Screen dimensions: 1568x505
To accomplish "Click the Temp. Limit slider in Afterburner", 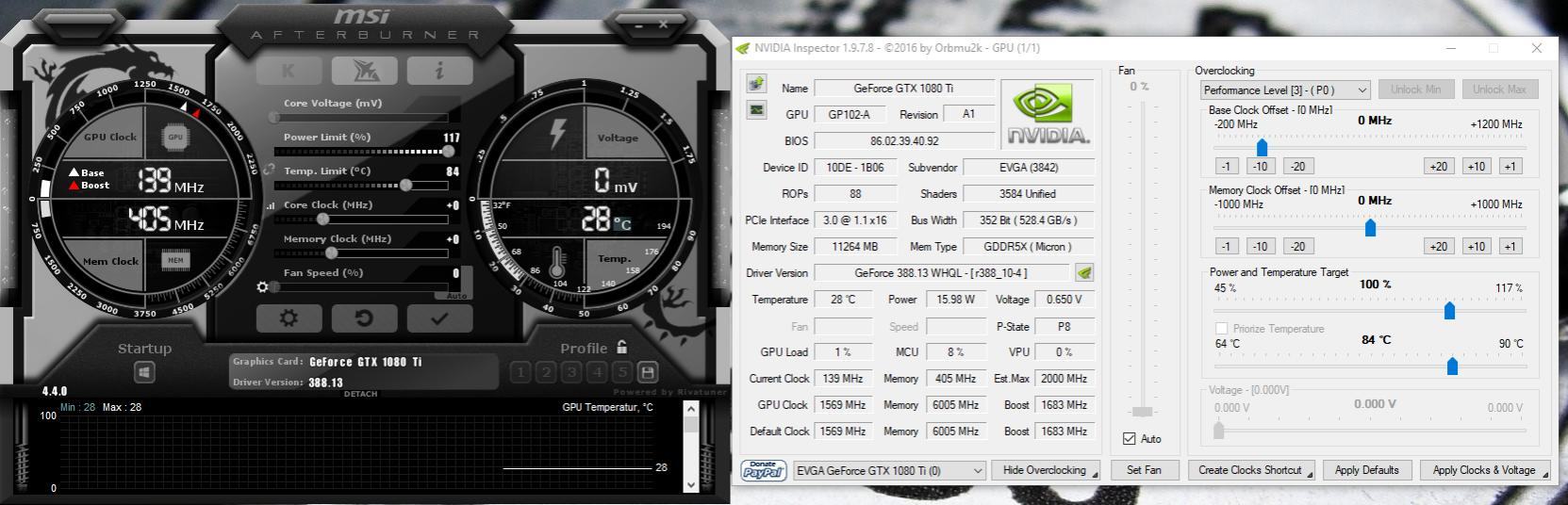I will 362,185.
